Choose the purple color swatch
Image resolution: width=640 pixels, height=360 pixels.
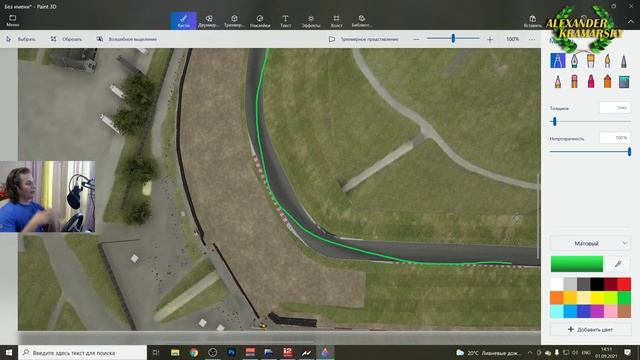tap(597, 311)
